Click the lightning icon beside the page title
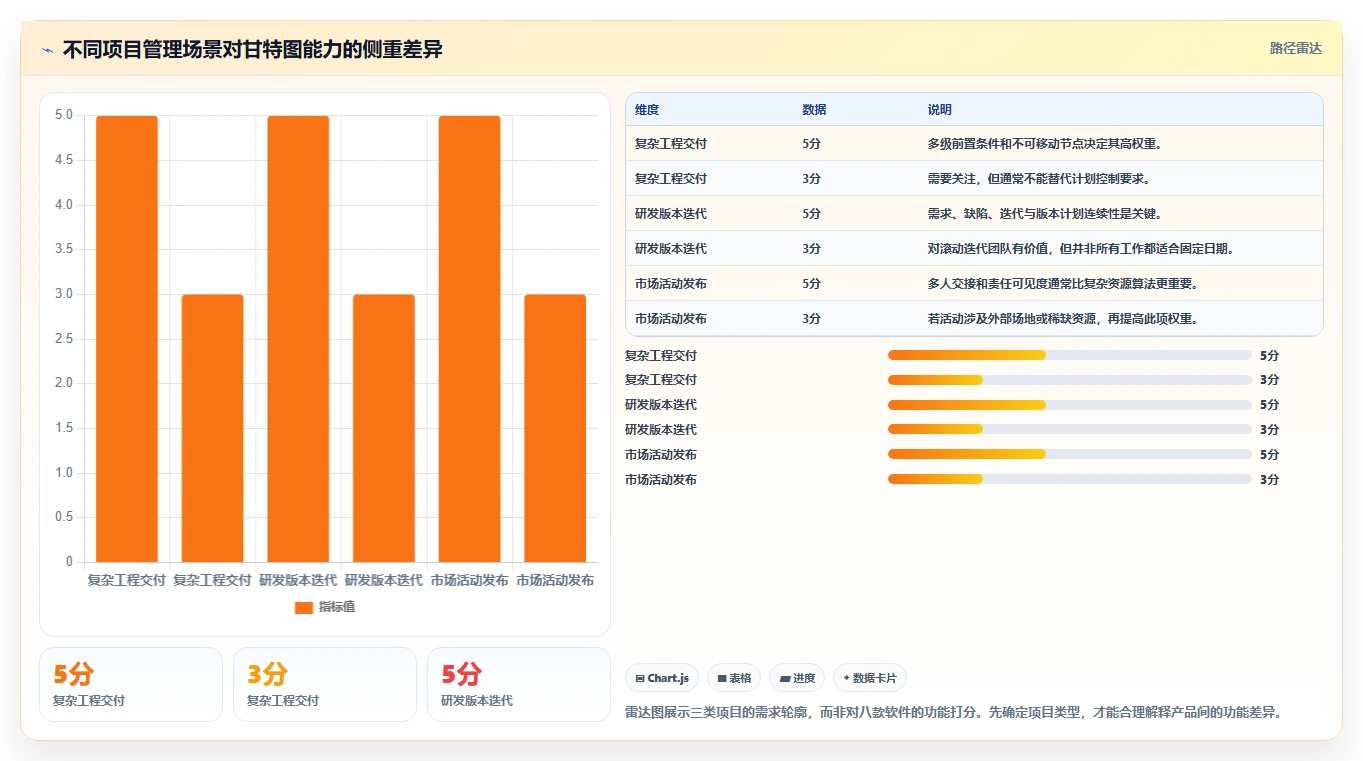Viewport: 1363px width, 761px height. coord(48,50)
